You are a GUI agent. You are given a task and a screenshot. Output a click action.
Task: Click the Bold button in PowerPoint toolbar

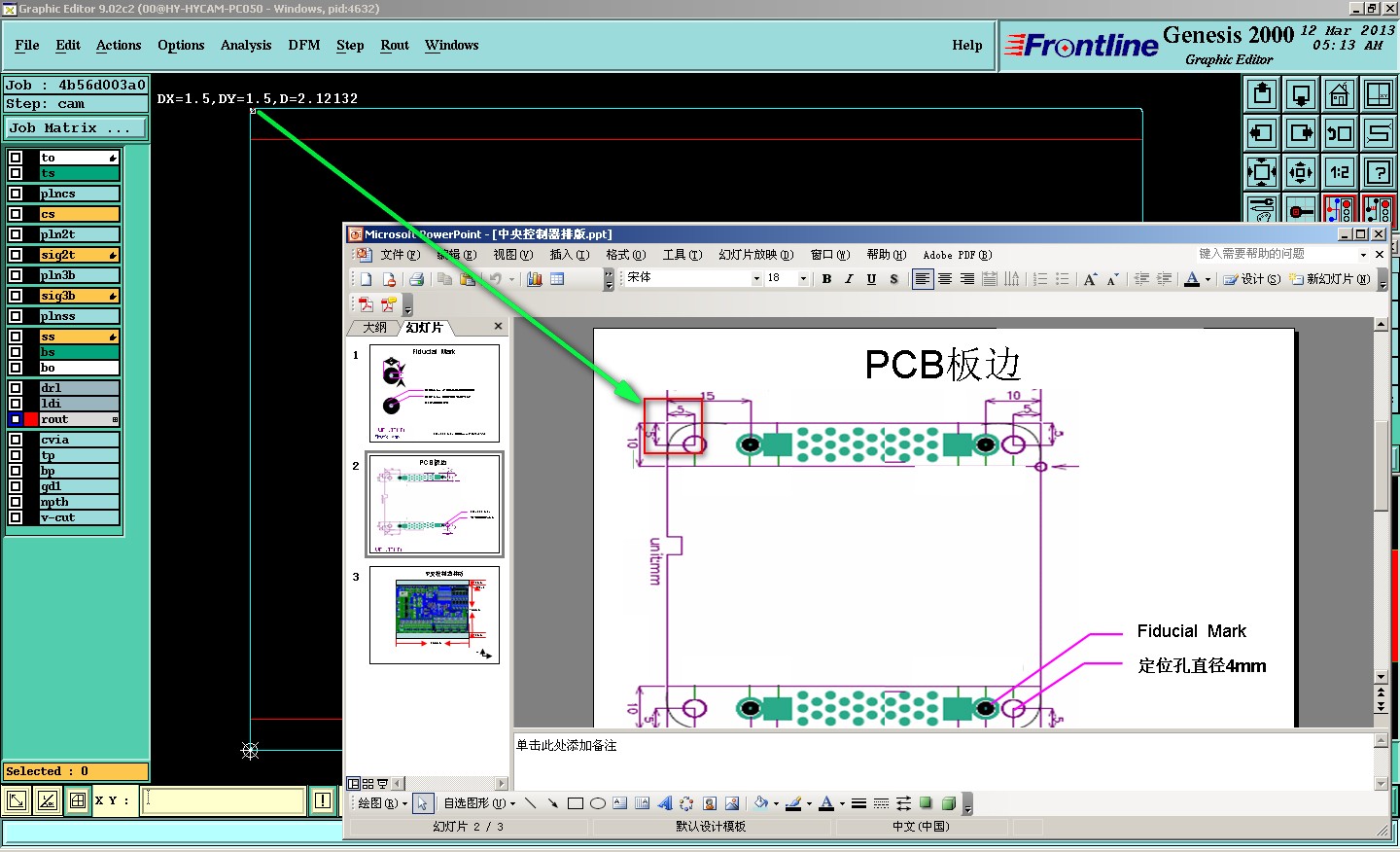[826, 279]
